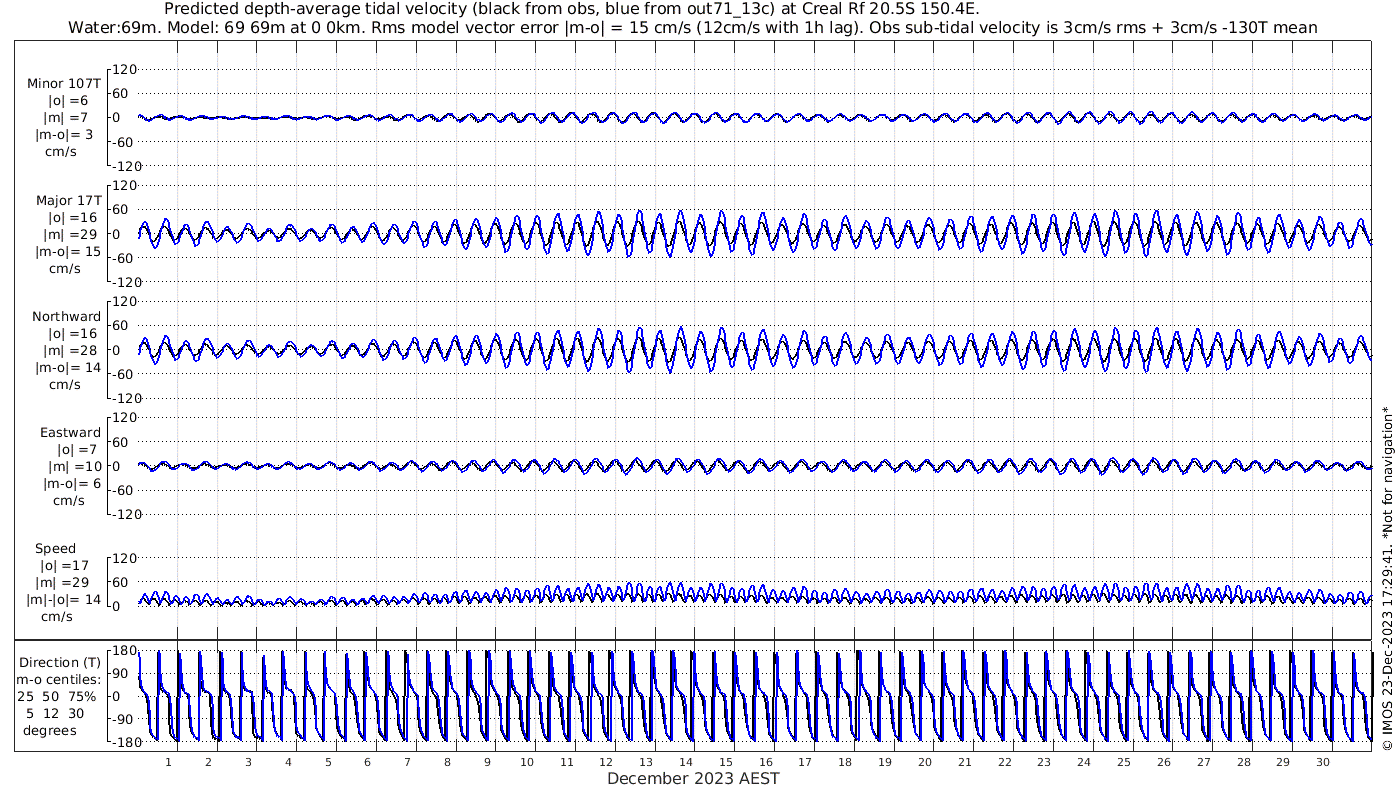Image resolution: width=1400 pixels, height=800 pixels.
Task: Click day '20' on the date axis
Action: 924,763
